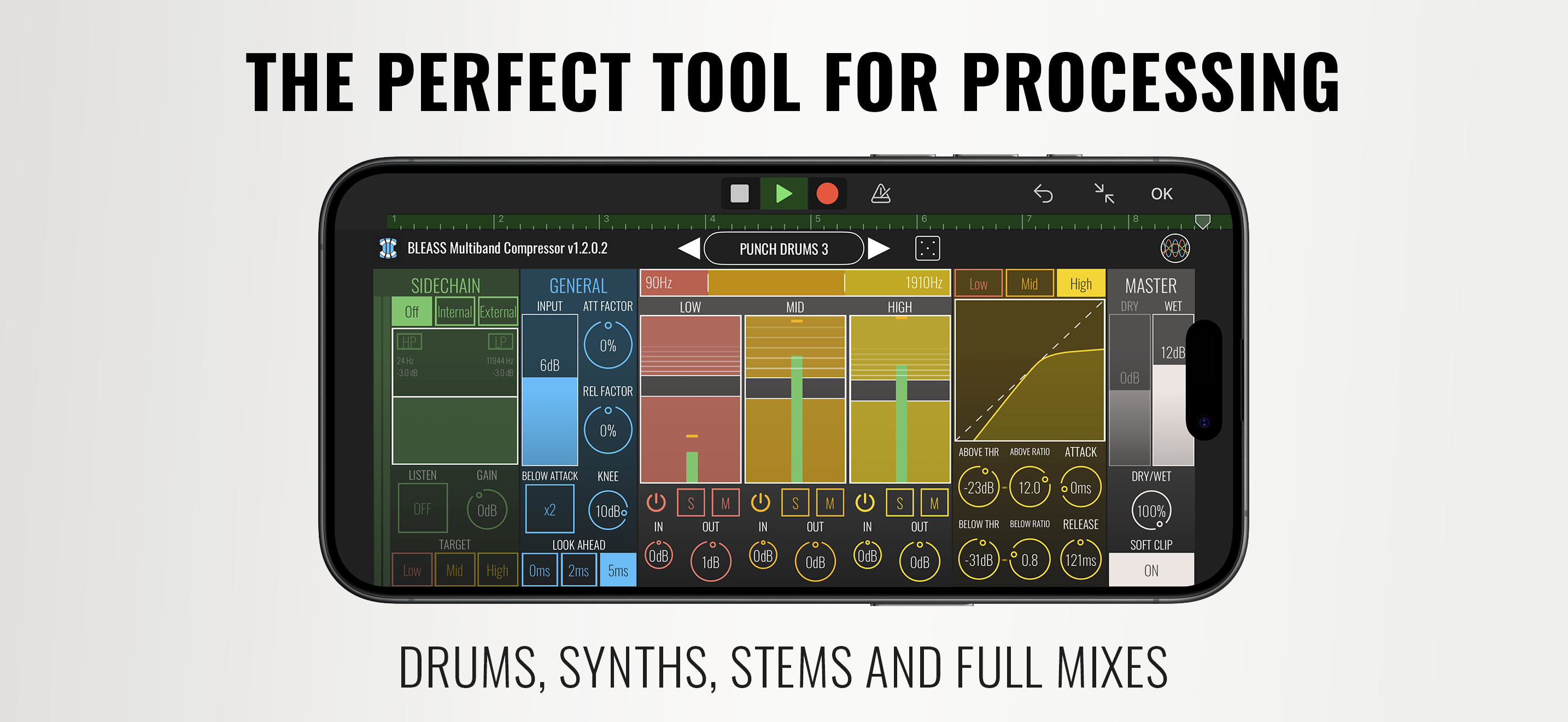
Task: Toggle the metronome icon
Action: click(881, 194)
